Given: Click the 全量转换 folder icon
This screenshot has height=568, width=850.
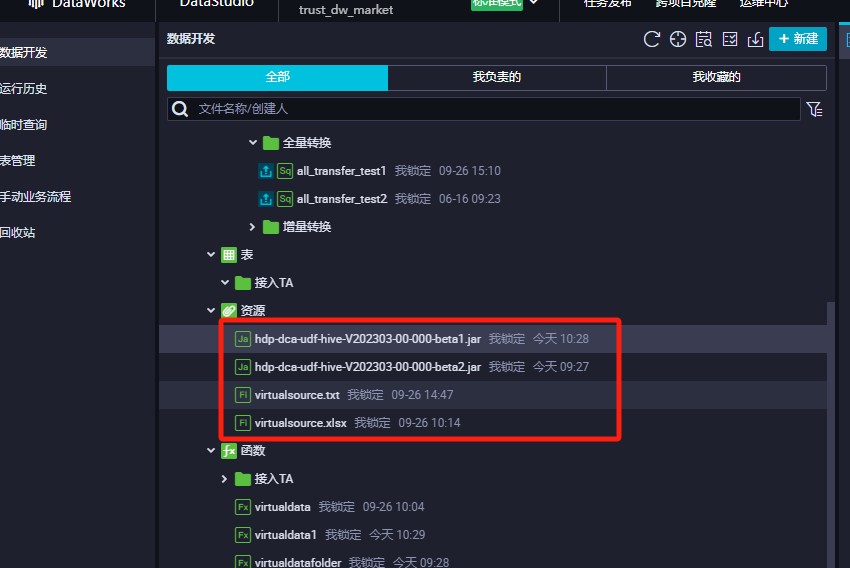Looking at the screenshot, I should 271,143.
